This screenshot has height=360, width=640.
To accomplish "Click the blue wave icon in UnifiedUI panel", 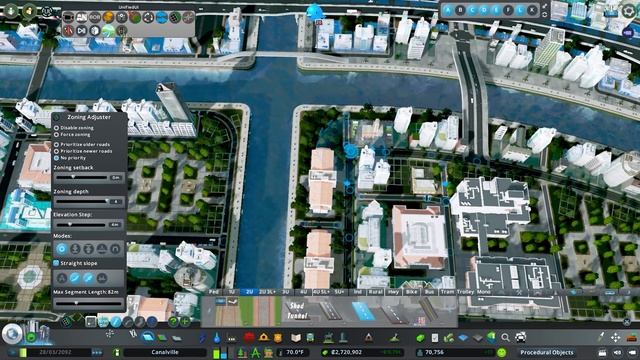I will [x=162, y=17].
